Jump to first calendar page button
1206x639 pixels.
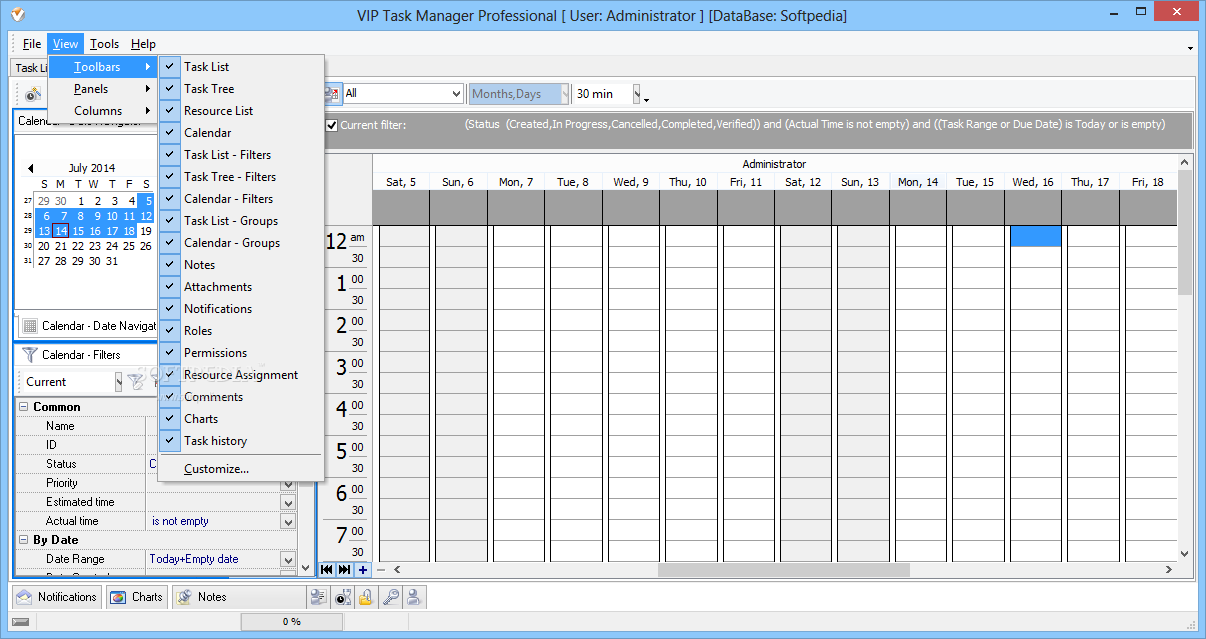click(327, 569)
